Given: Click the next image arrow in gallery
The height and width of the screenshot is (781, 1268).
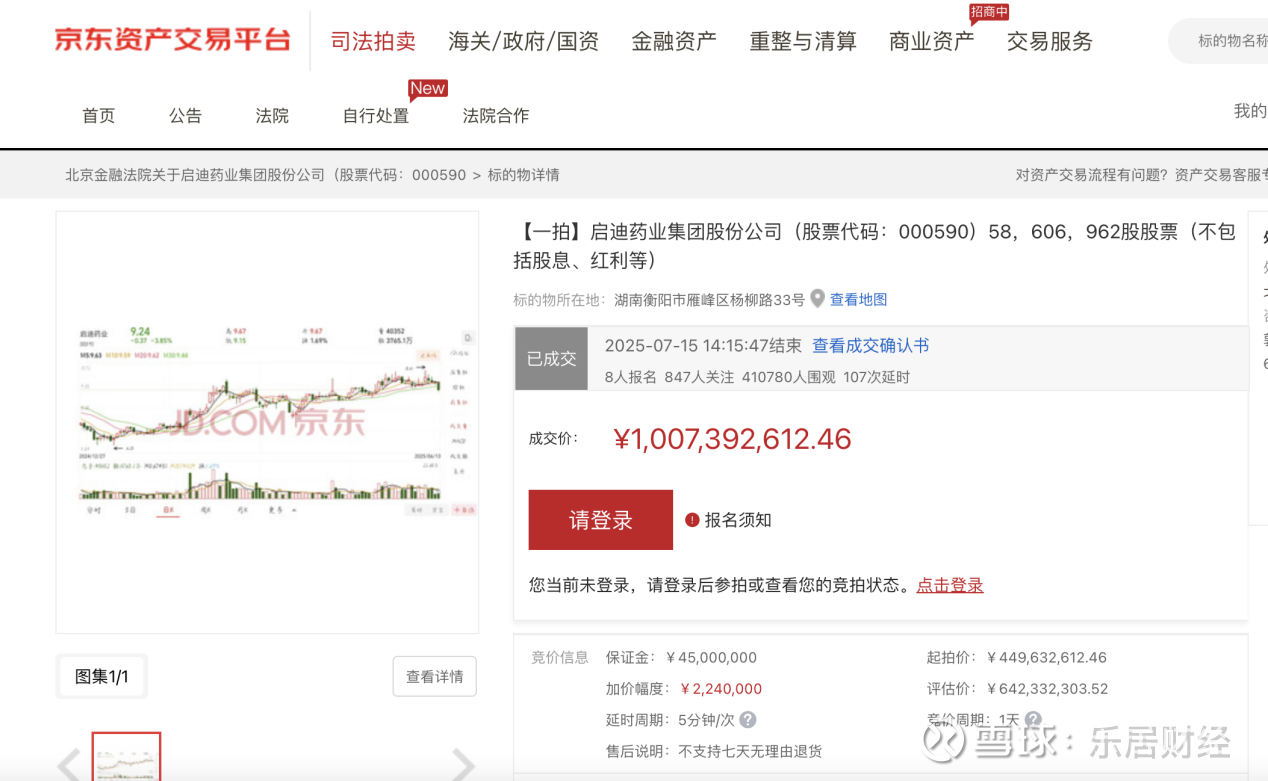Looking at the screenshot, I should pos(464,765).
